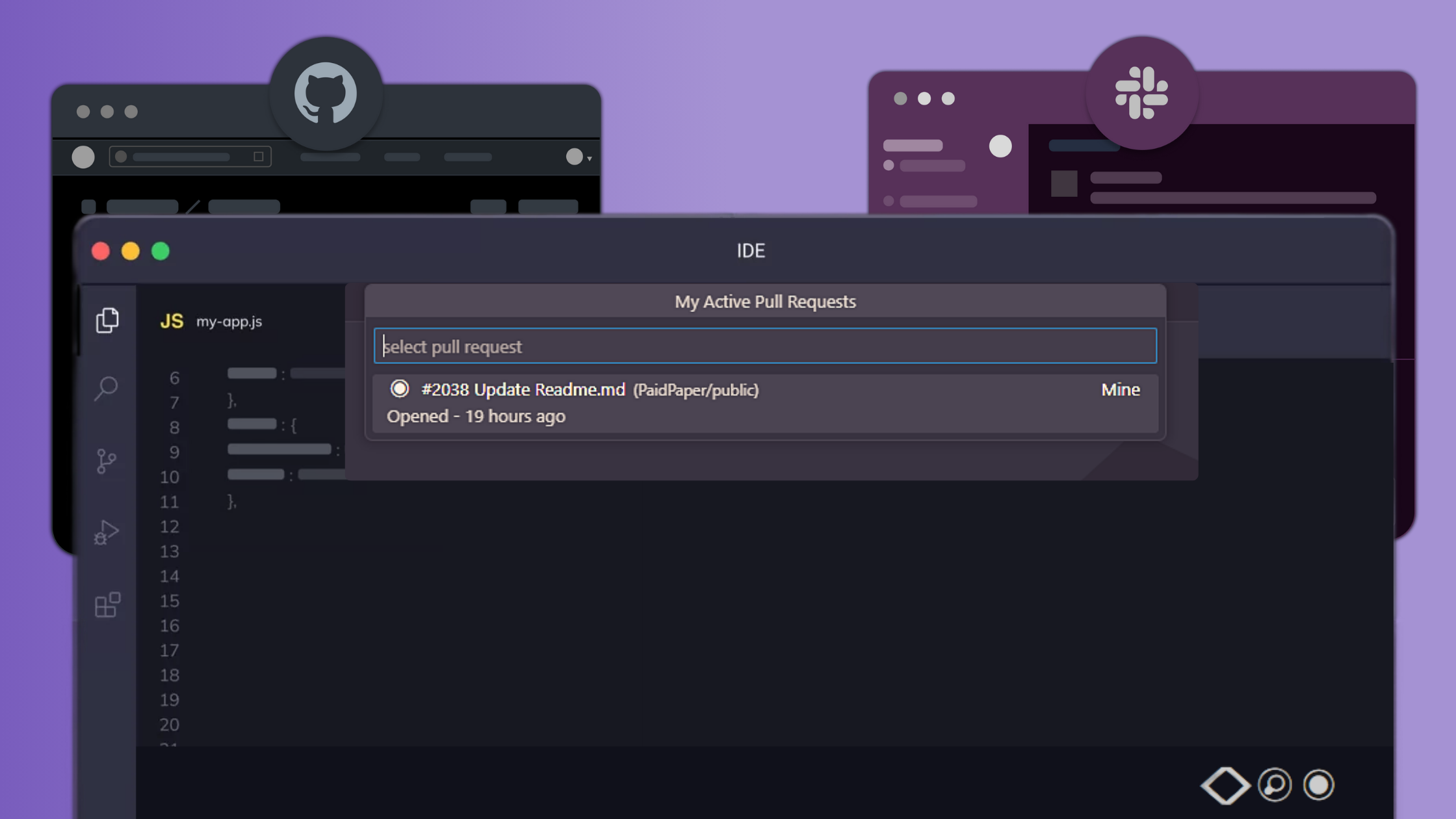Image resolution: width=1456 pixels, height=819 pixels.
Task: Focus the select pull request input
Action: pos(765,346)
